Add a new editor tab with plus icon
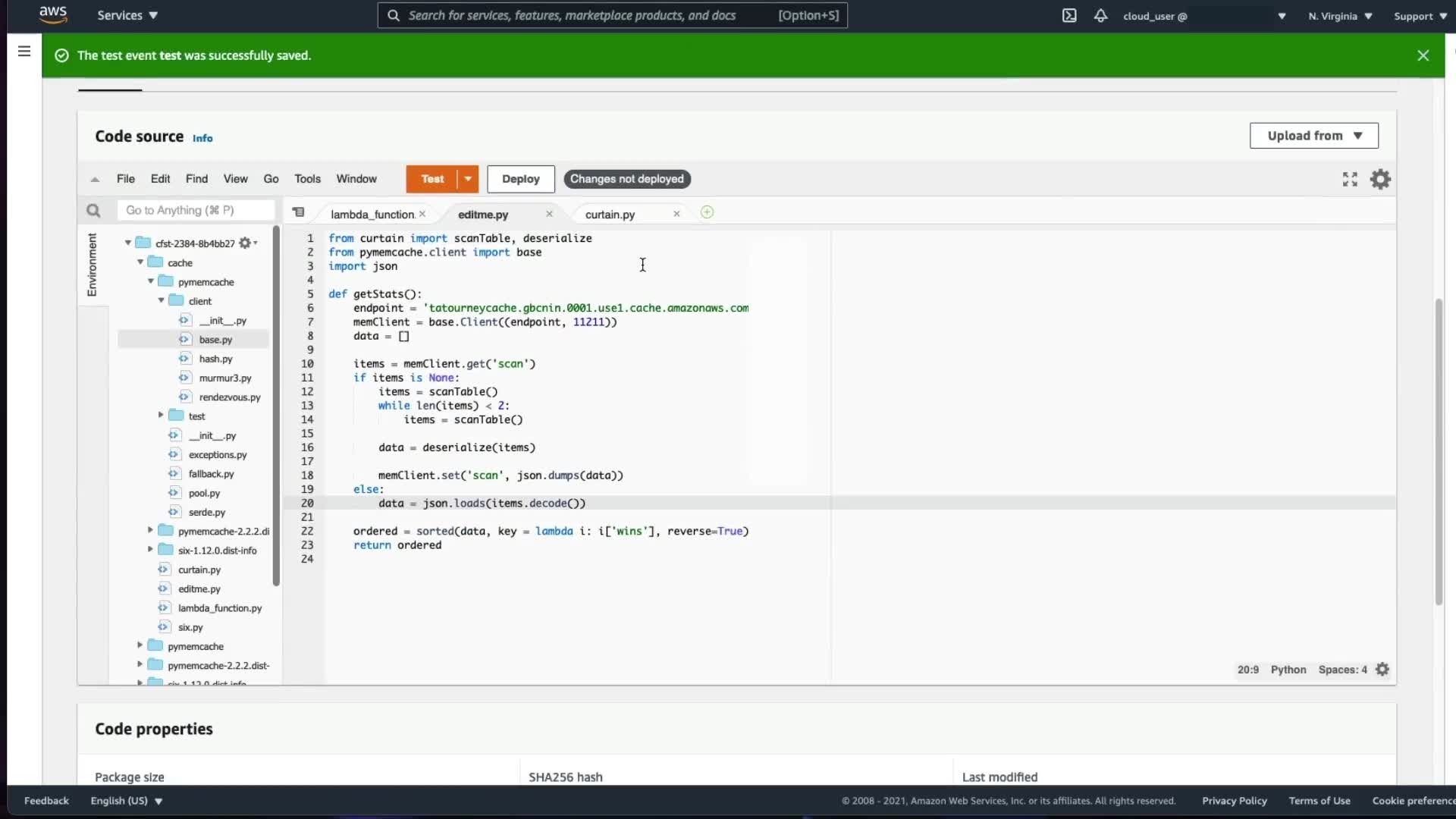This screenshot has width=1456, height=819. (x=707, y=212)
